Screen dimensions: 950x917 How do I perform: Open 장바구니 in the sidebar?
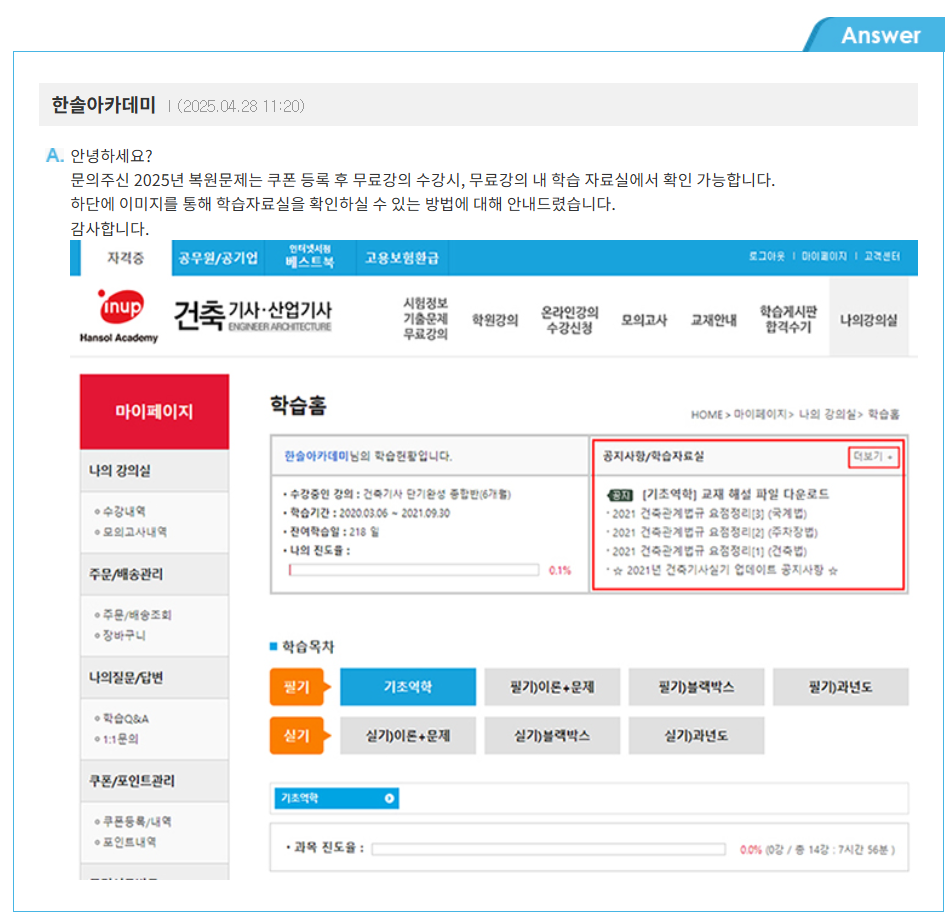tap(124, 635)
